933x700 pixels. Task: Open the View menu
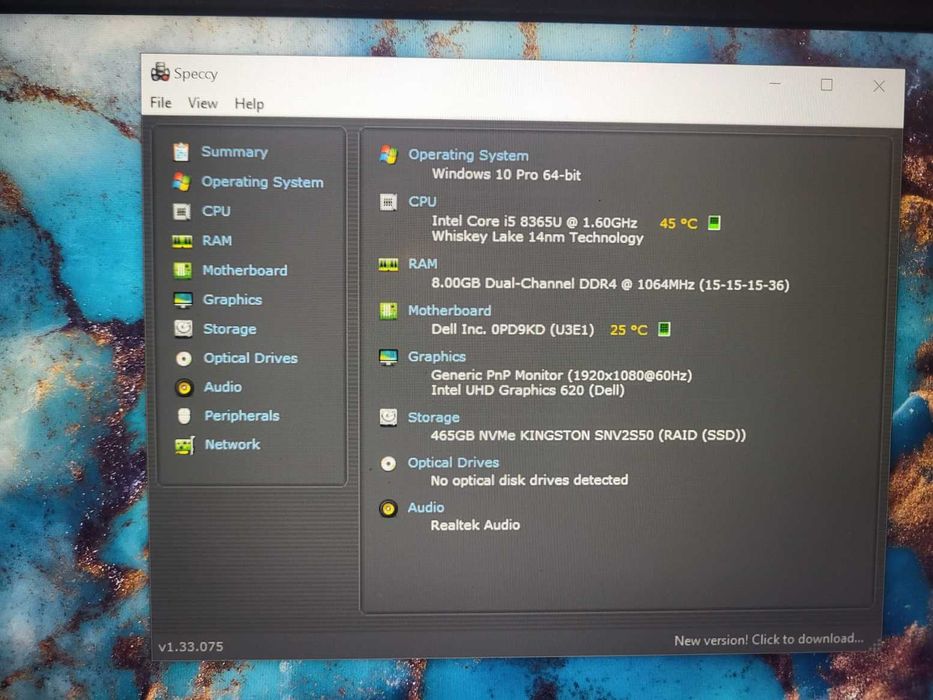coord(203,103)
